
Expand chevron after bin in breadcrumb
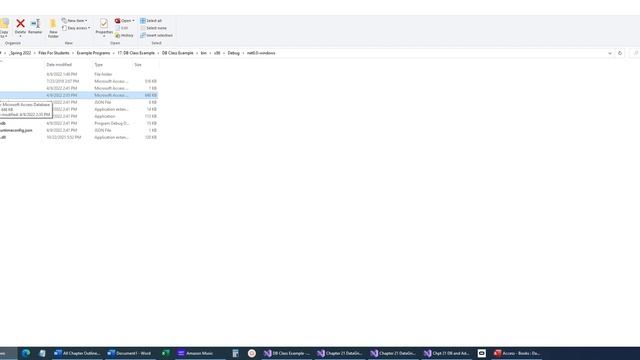(x=210, y=53)
